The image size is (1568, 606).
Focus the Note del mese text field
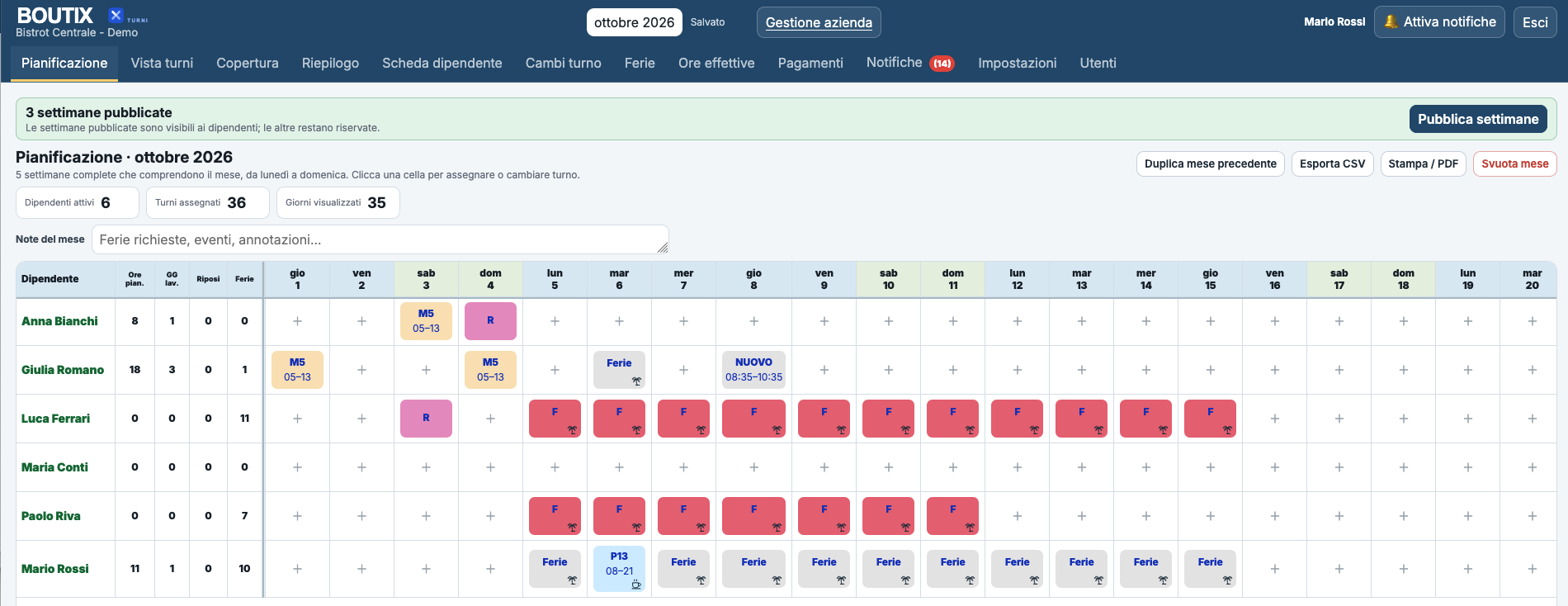point(380,239)
